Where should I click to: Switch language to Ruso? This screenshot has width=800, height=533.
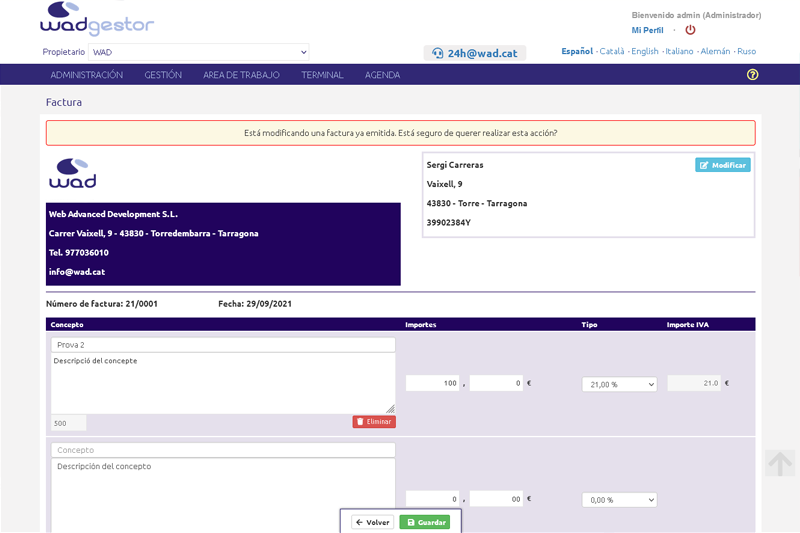click(x=746, y=51)
